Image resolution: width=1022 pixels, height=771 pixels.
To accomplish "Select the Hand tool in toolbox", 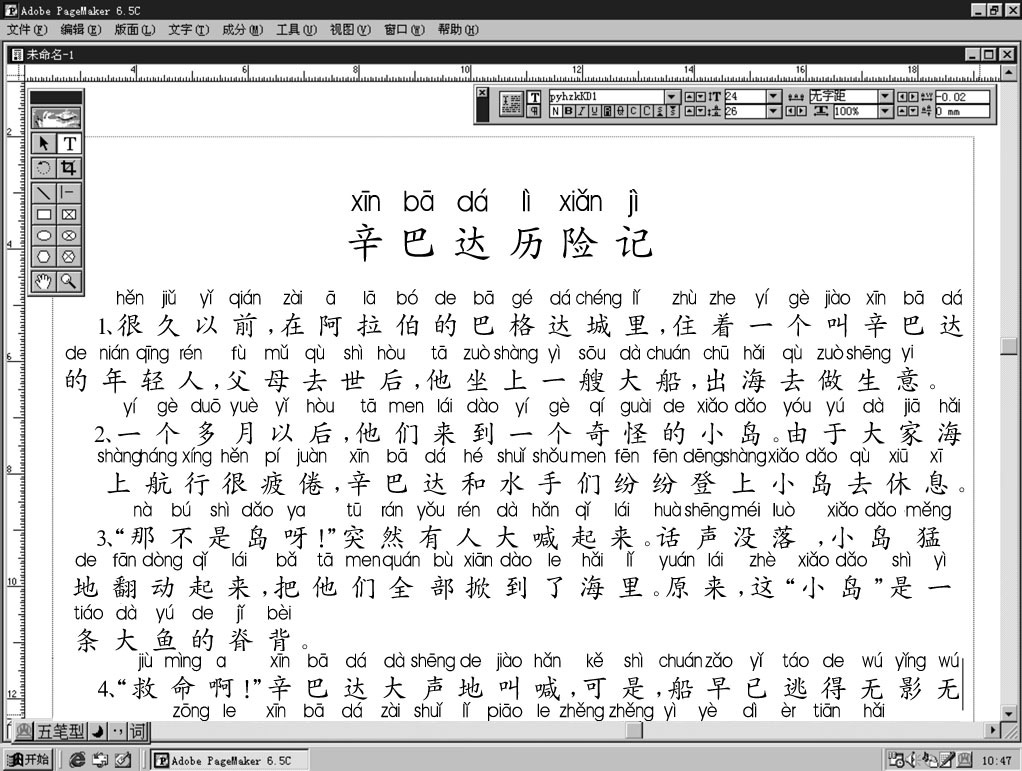I will (x=44, y=282).
